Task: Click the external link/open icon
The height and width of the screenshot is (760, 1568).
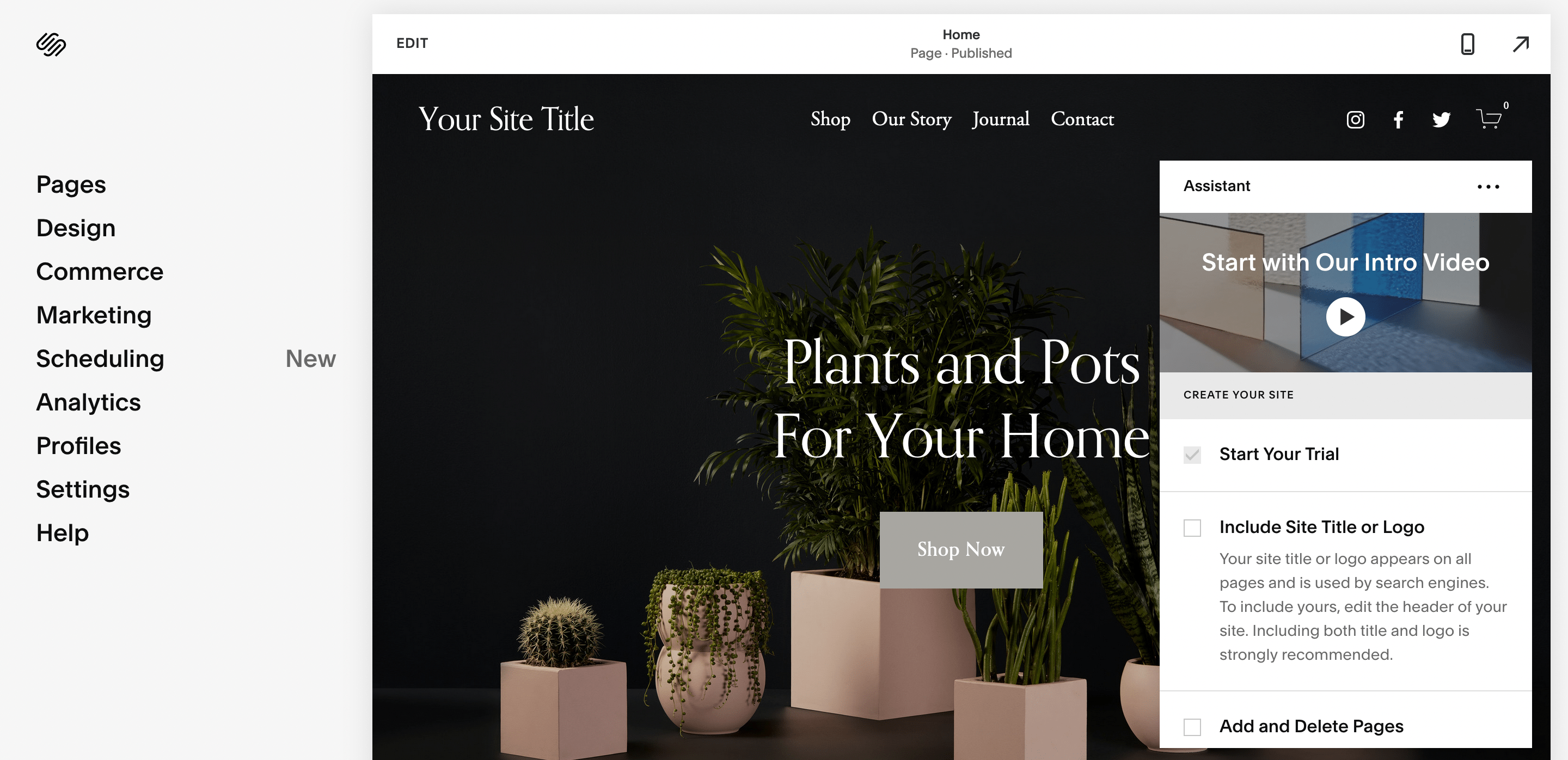Action: pos(1519,43)
